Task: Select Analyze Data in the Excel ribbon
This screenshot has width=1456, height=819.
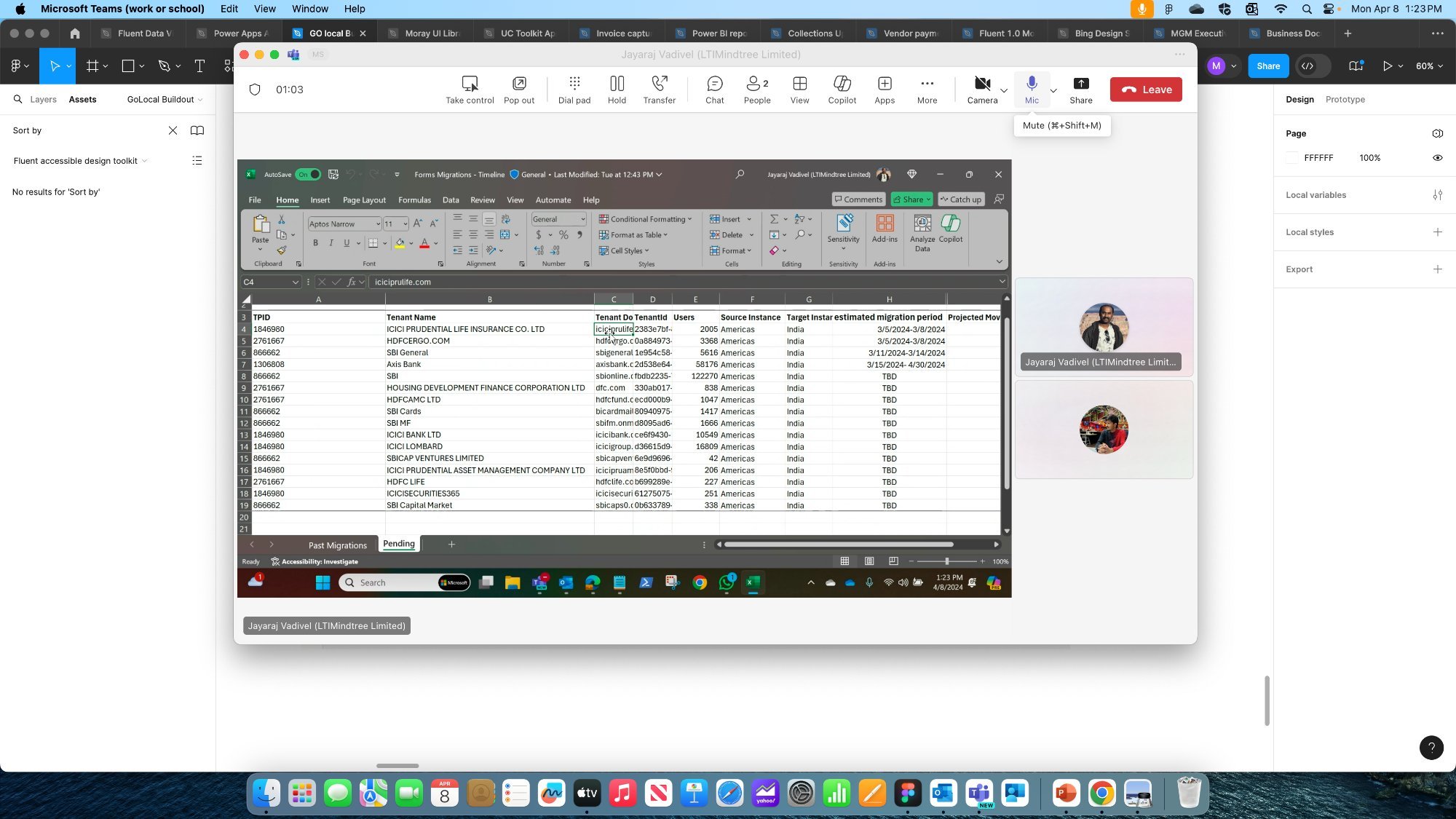Action: click(922, 232)
